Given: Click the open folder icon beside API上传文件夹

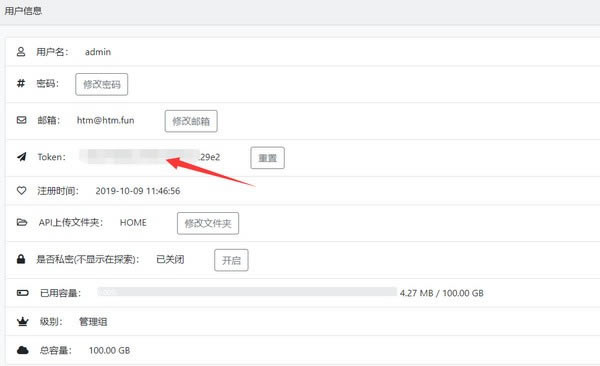Looking at the screenshot, I should [x=22, y=222].
